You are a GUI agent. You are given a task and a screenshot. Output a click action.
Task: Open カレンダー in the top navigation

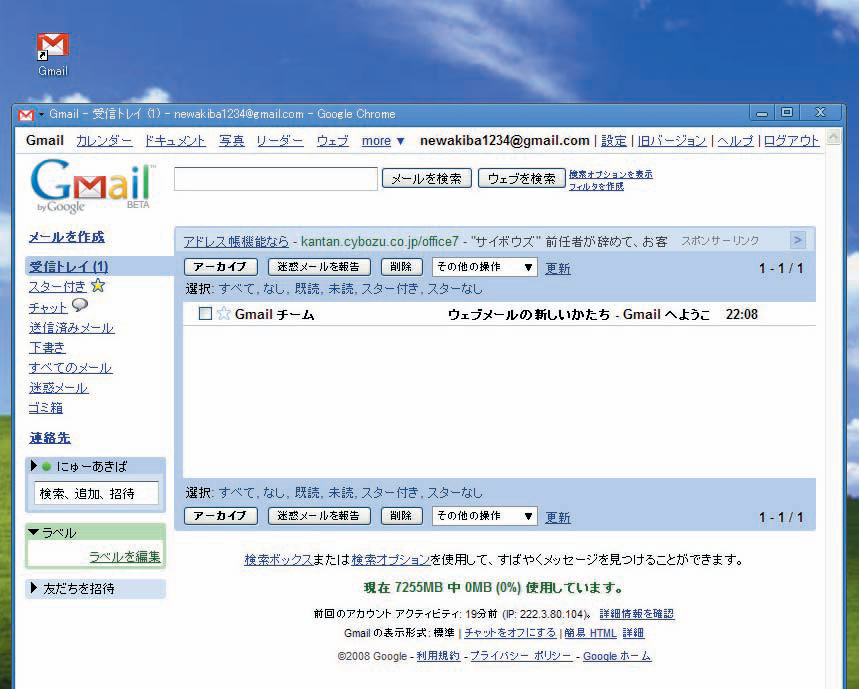104,141
